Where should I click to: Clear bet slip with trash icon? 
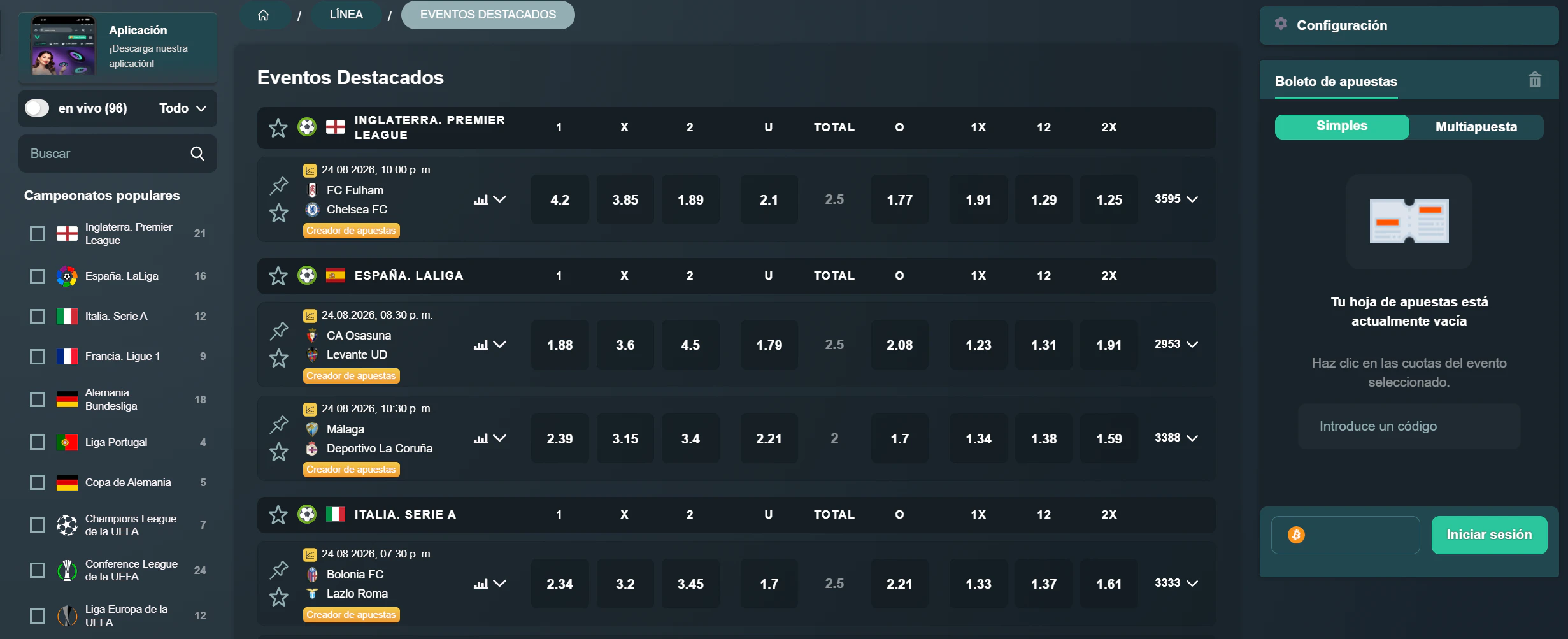pos(1535,80)
